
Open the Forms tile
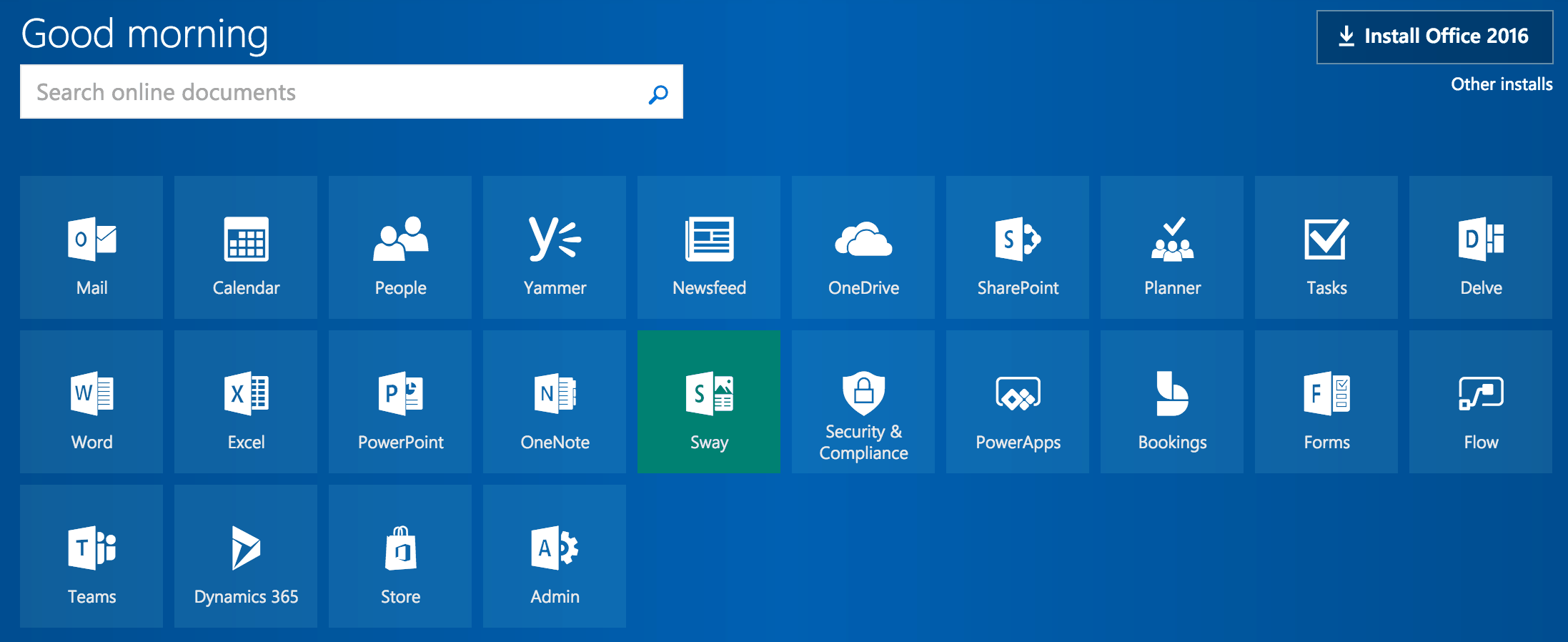pyautogui.click(x=1326, y=402)
